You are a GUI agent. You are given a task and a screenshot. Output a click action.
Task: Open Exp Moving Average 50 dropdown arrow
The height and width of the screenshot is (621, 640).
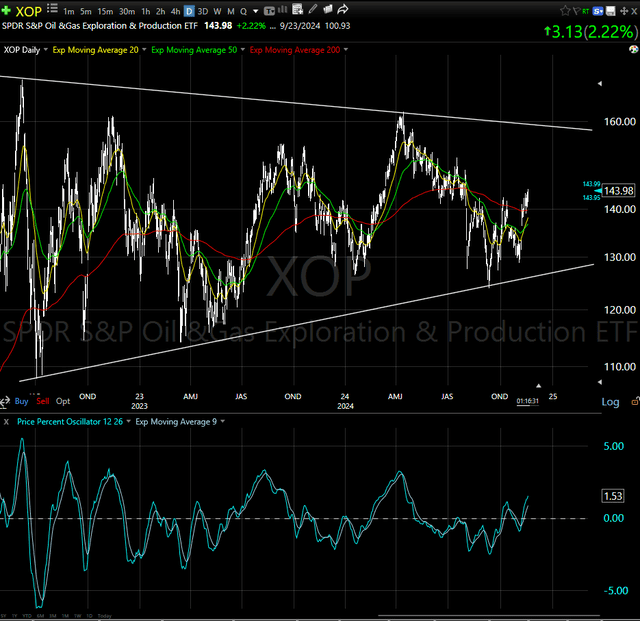click(242, 49)
